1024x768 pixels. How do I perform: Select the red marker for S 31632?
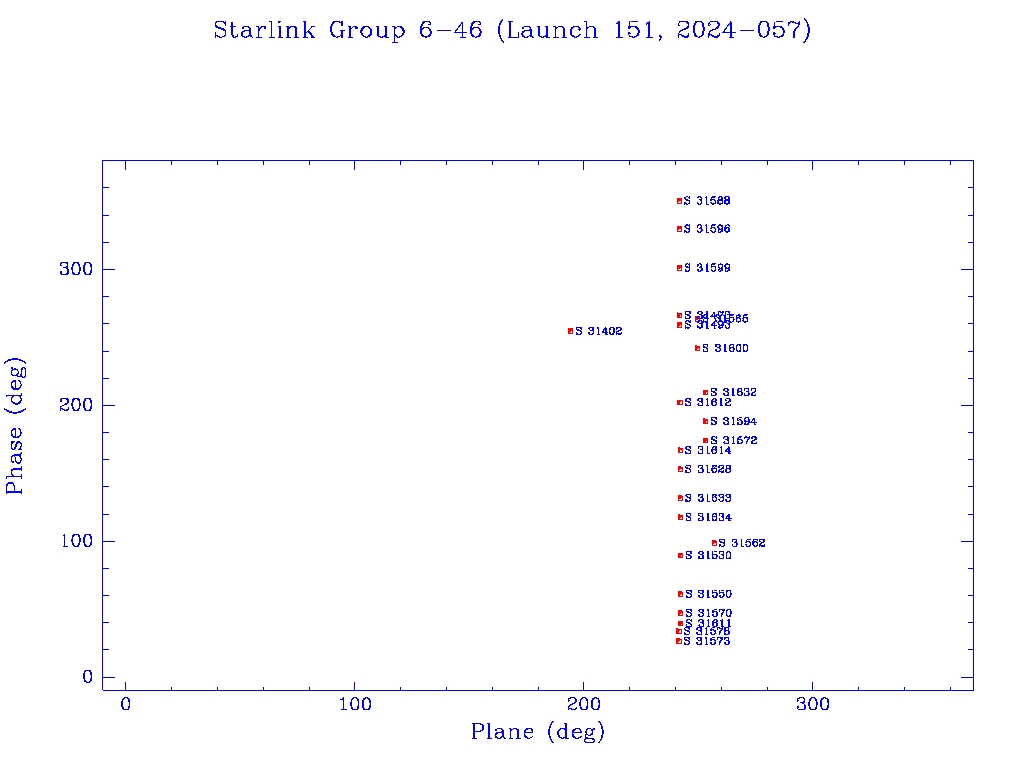(x=705, y=393)
